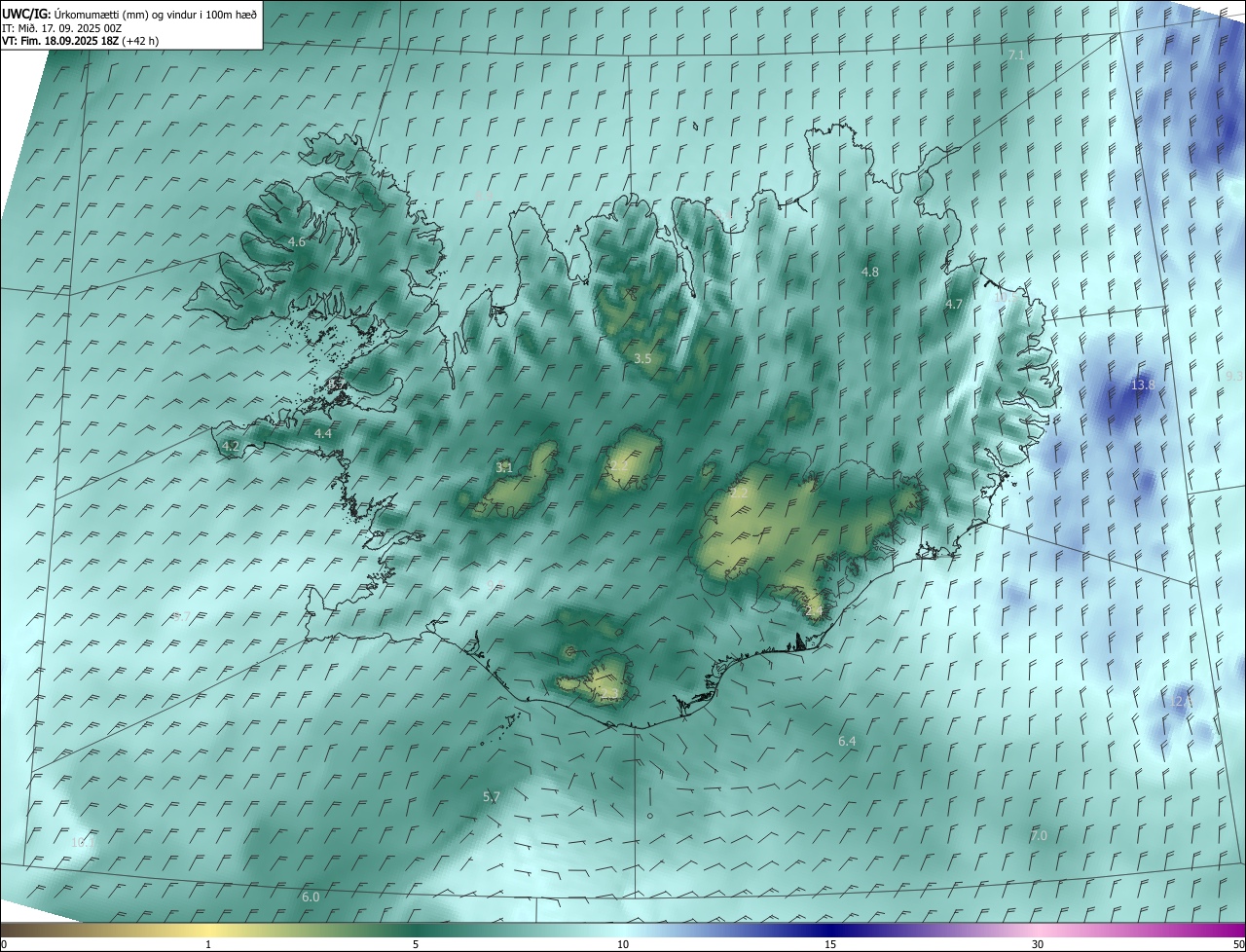This screenshot has height=952, width=1246.
Task: Click the 13.8 value label east of Iceland
Action: pyautogui.click(x=1142, y=385)
